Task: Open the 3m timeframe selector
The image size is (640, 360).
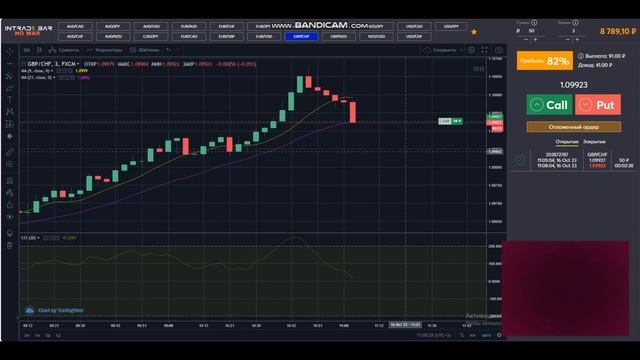Action: click(x=27, y=50)
